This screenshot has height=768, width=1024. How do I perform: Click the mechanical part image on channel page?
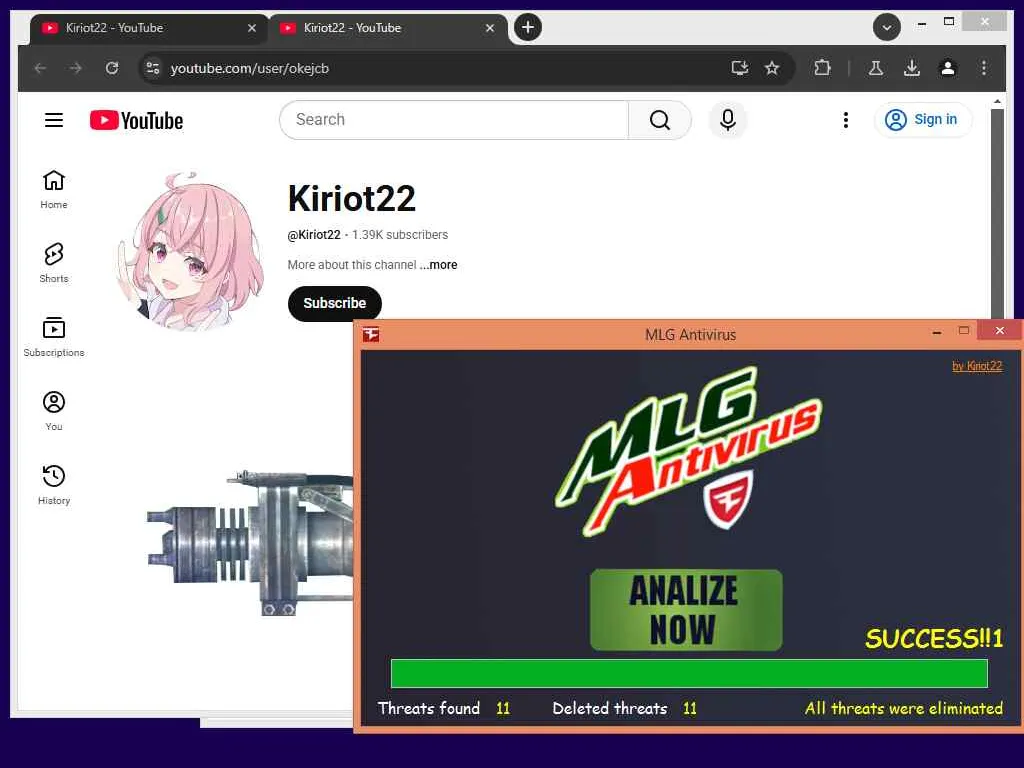coord(249,543)
